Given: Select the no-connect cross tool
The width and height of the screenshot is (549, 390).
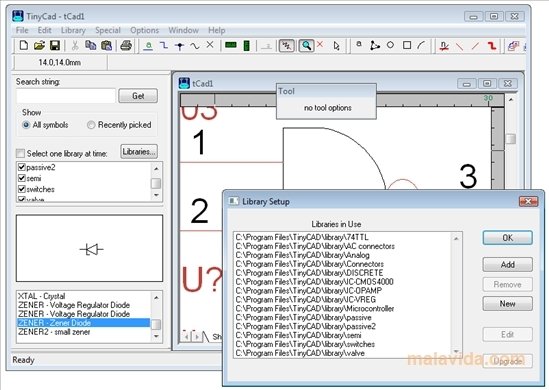Looking at the screenshot, I should point(210,45).
